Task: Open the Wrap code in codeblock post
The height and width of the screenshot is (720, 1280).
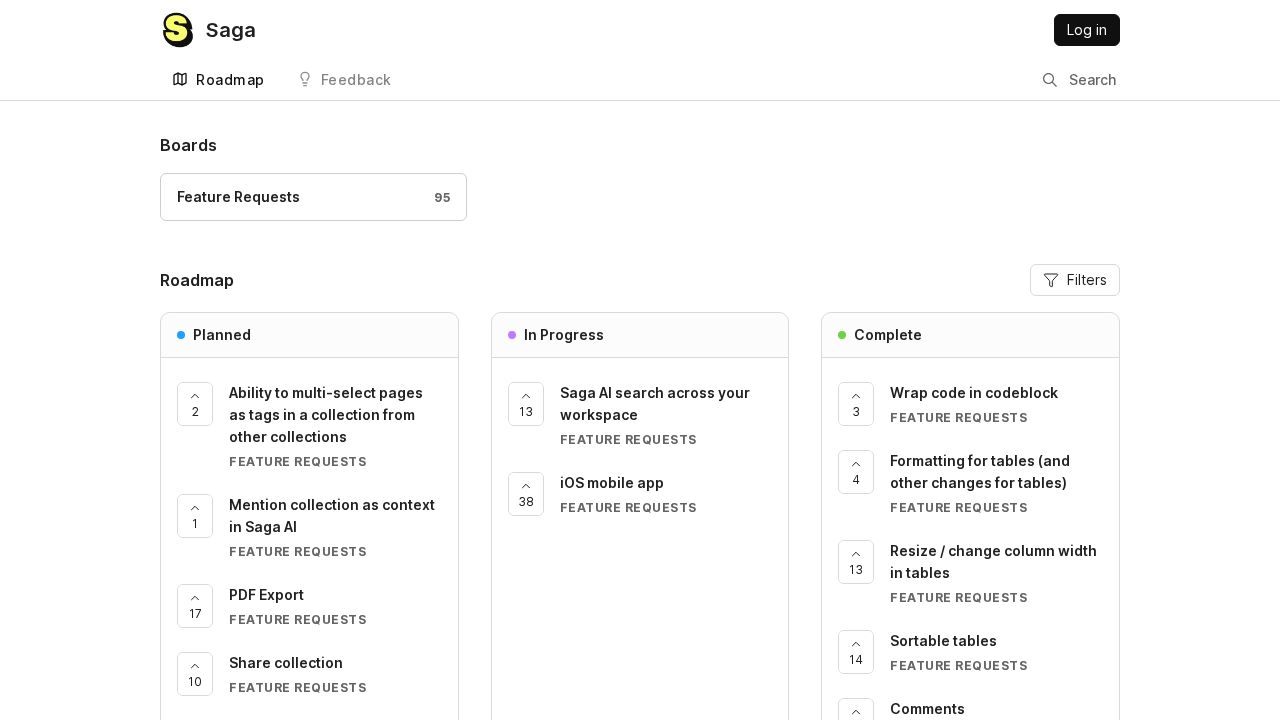Action: point(974,393)
